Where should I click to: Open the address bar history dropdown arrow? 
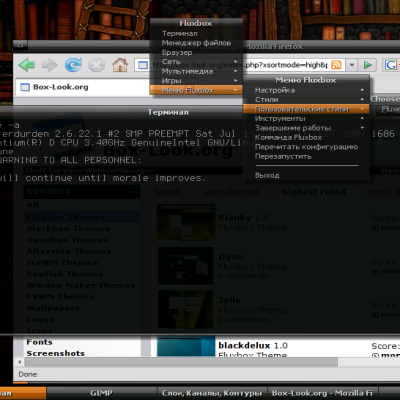352,65
